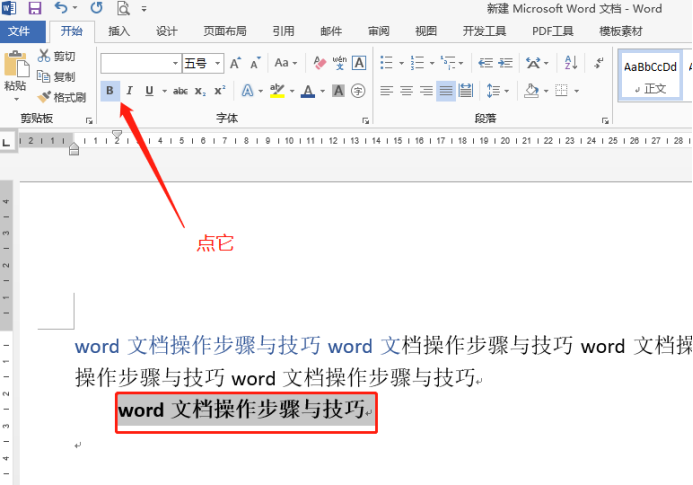Switch to the 开发工具 tab

coord(484,31)
